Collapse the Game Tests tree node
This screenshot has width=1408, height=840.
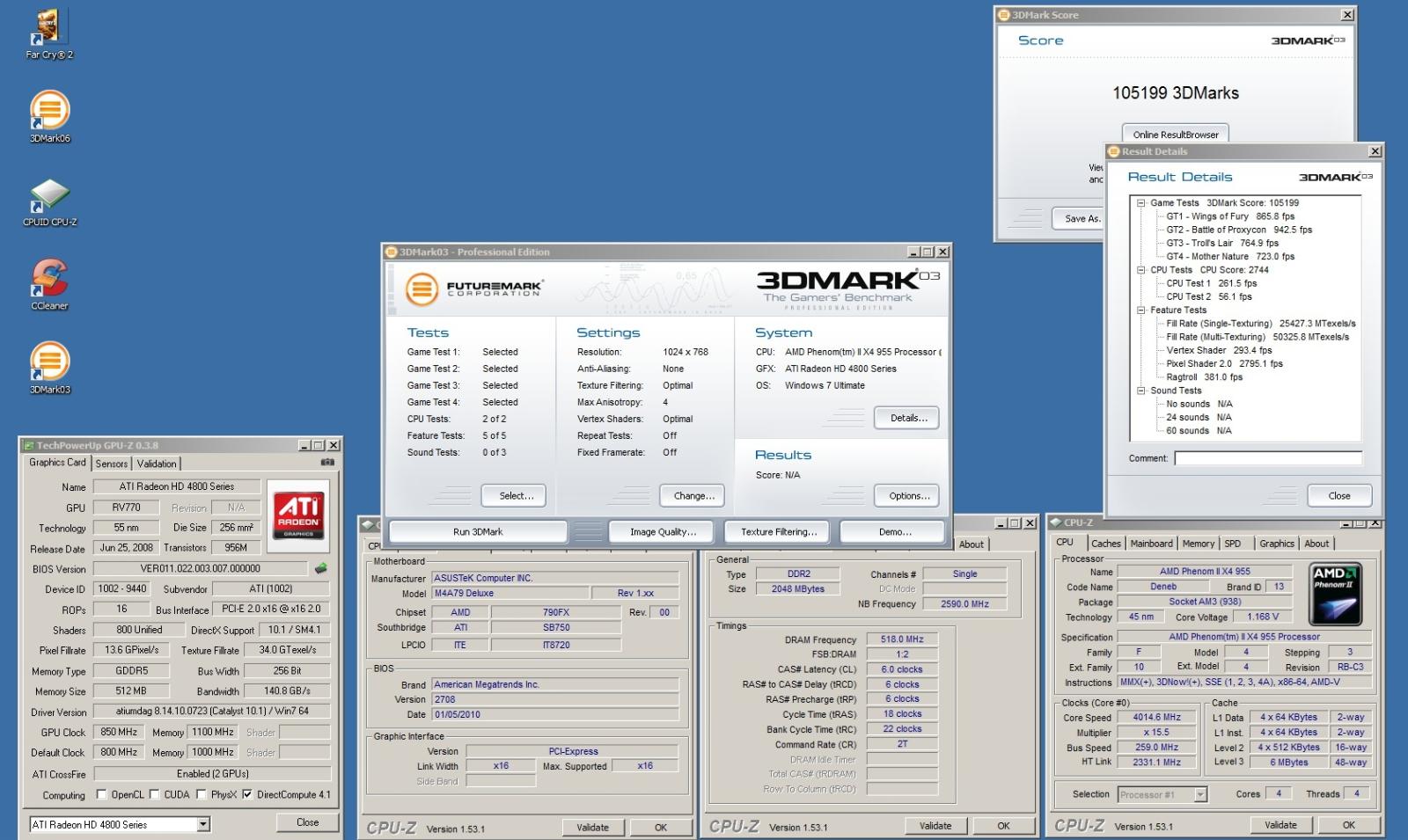click(1140, 202)
